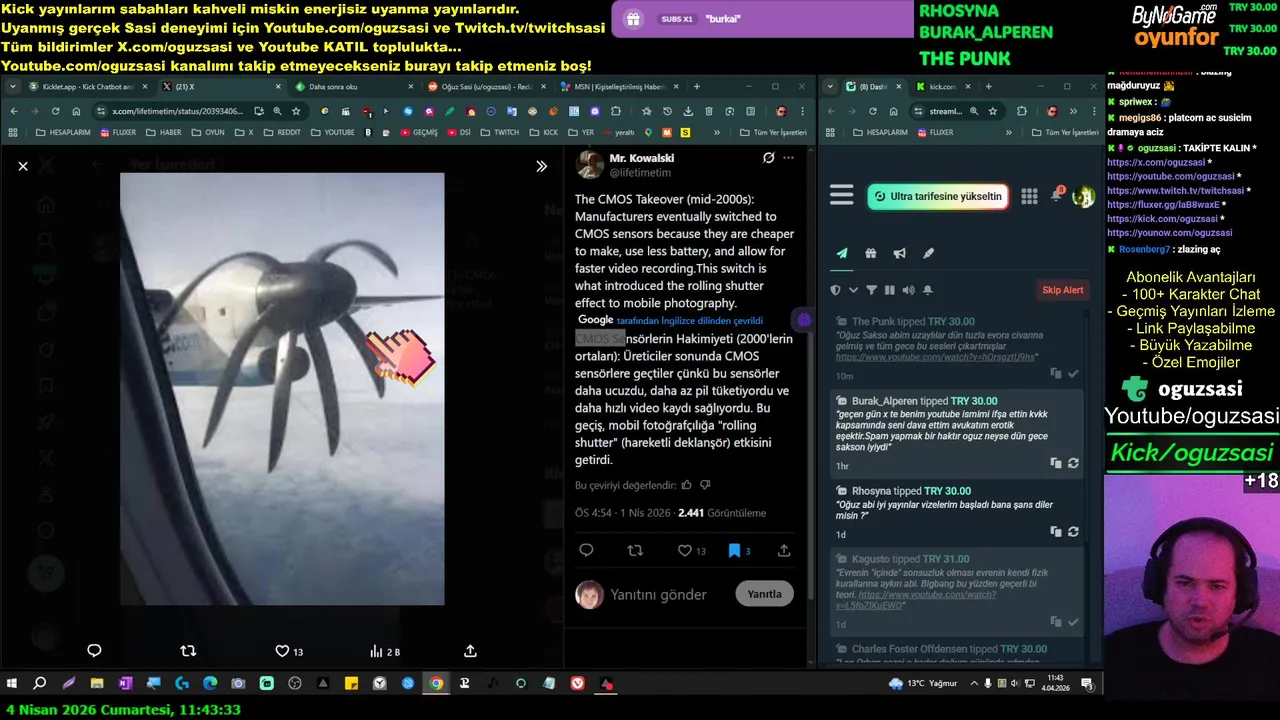Screen dimensions: 1280x720
Task: Retweet from the tweet detail panel
Action: click(x=635, y=550)
